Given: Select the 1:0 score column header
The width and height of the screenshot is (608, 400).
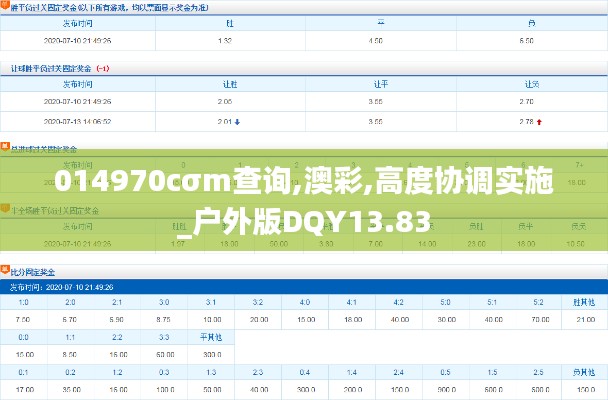Looking at the screenshot, I should 22,302.
